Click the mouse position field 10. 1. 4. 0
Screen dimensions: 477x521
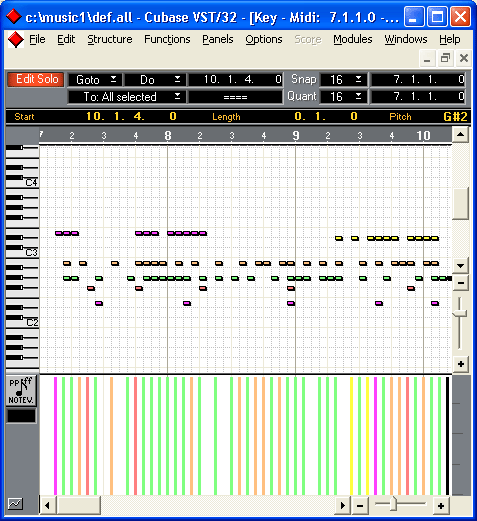coord(236,80)
